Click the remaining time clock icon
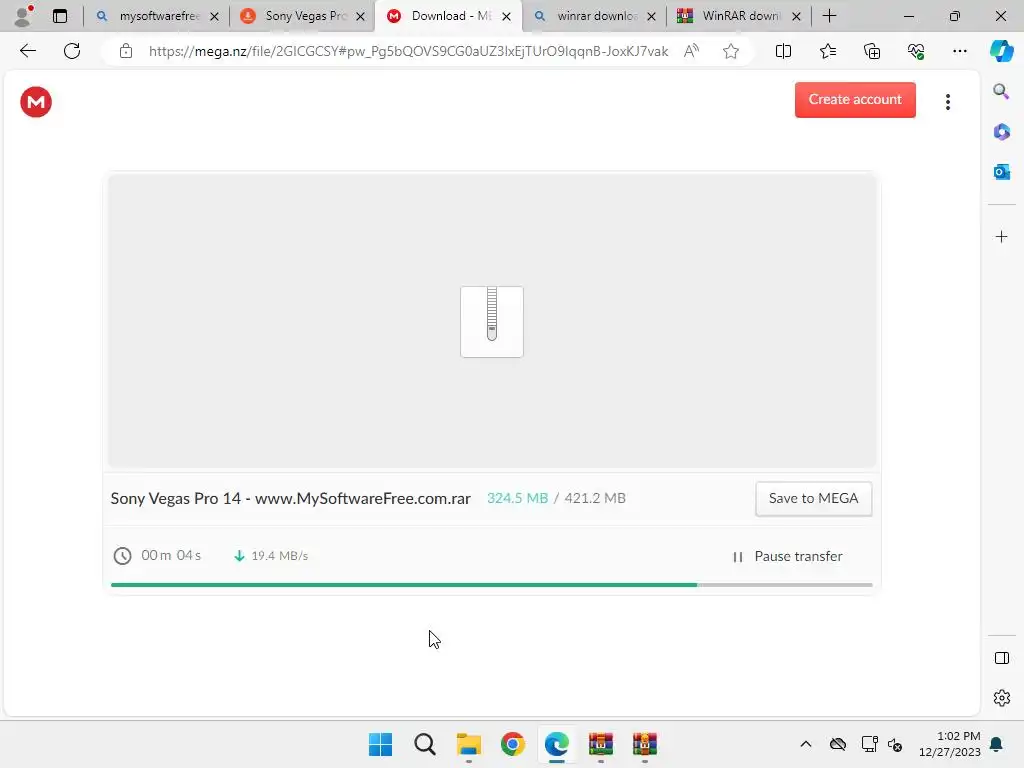The height and width of the screenshot is (768, 1024). [x=122, y=556]
